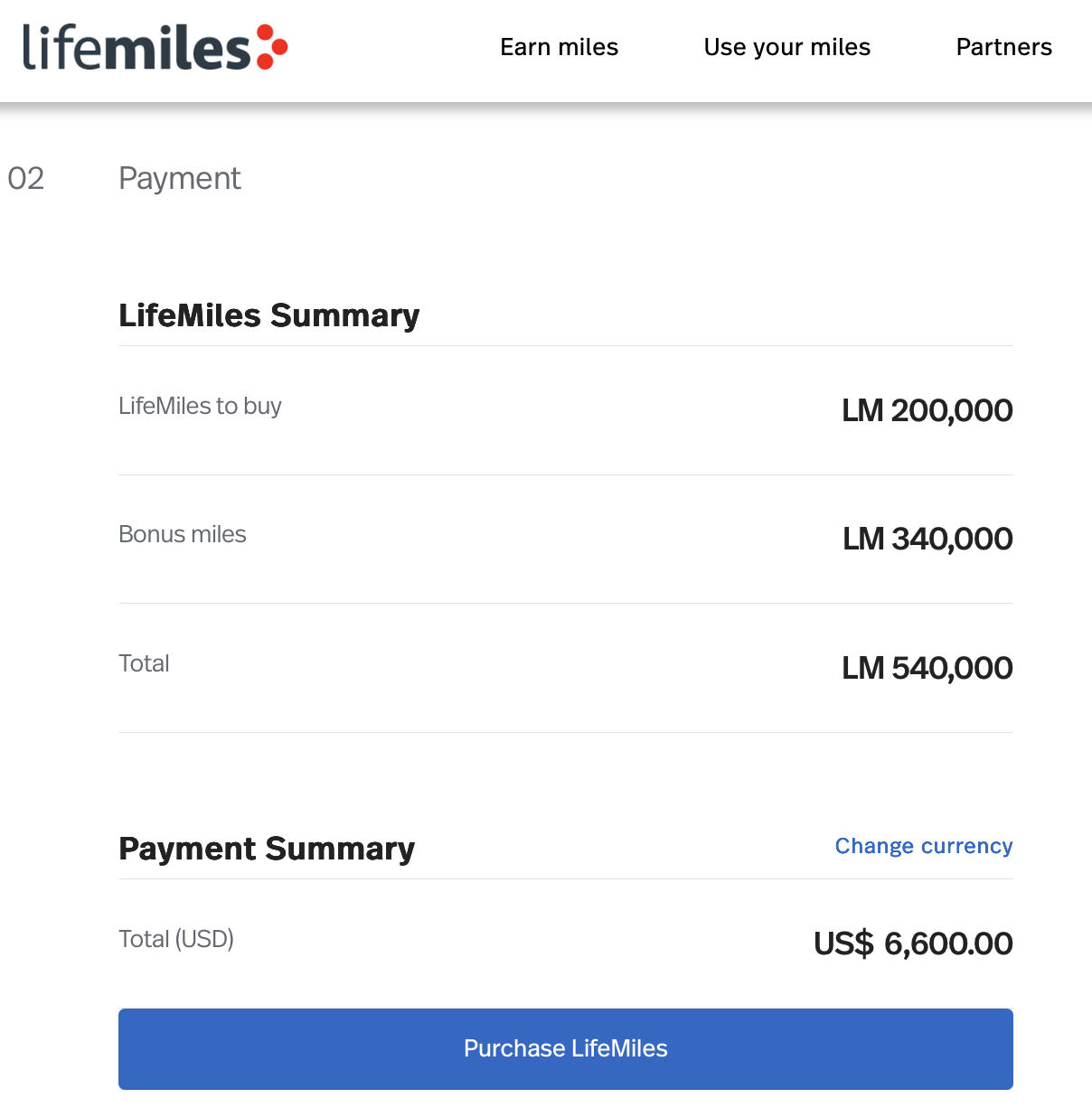
Task: Click the Payment step heading
Action: point(179,178)
